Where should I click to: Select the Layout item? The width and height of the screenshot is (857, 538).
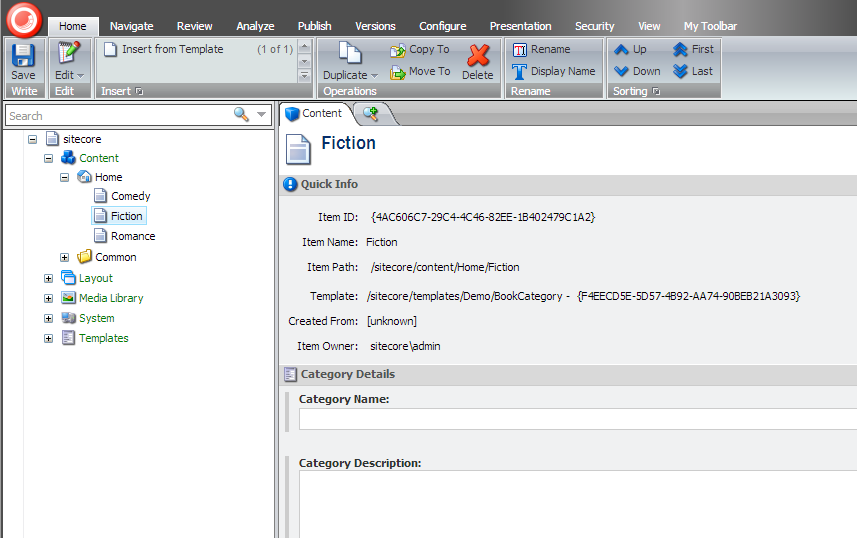pos(87,278)
